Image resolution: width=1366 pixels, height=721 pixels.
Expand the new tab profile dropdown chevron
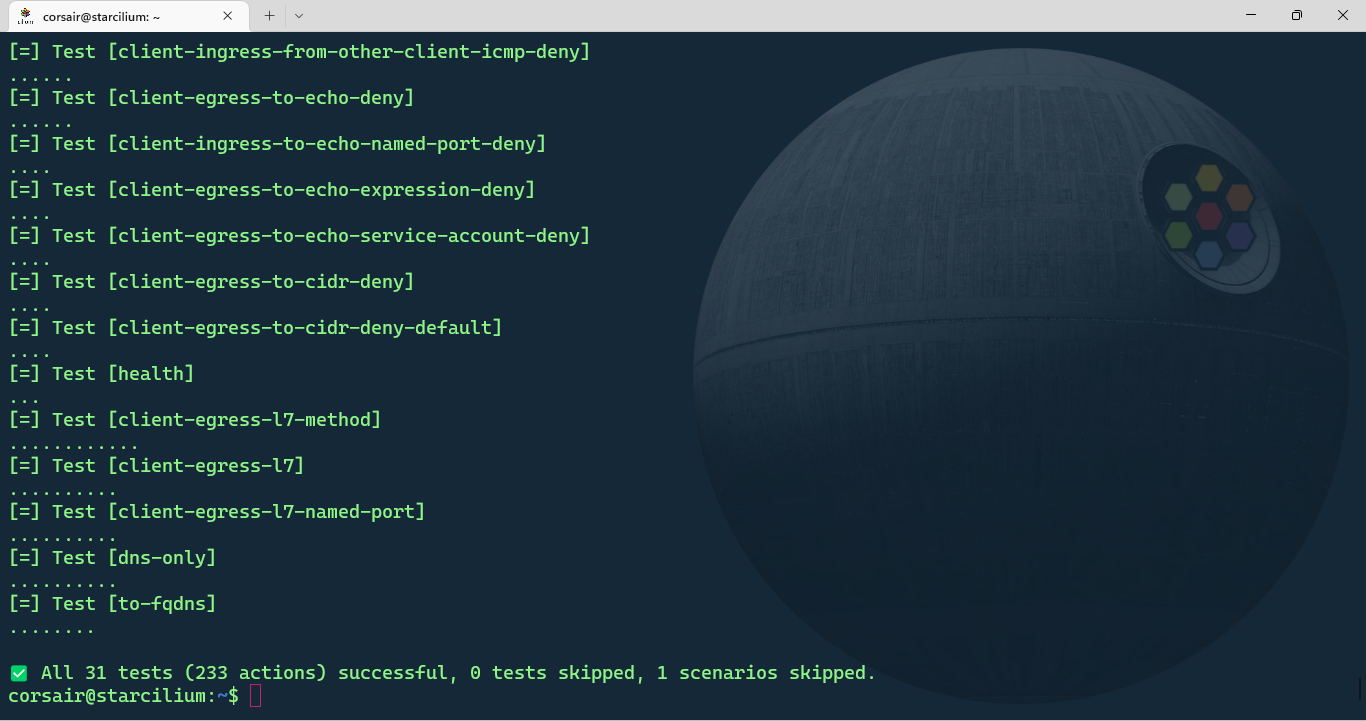pyautogui.click(x=299, y=16)
